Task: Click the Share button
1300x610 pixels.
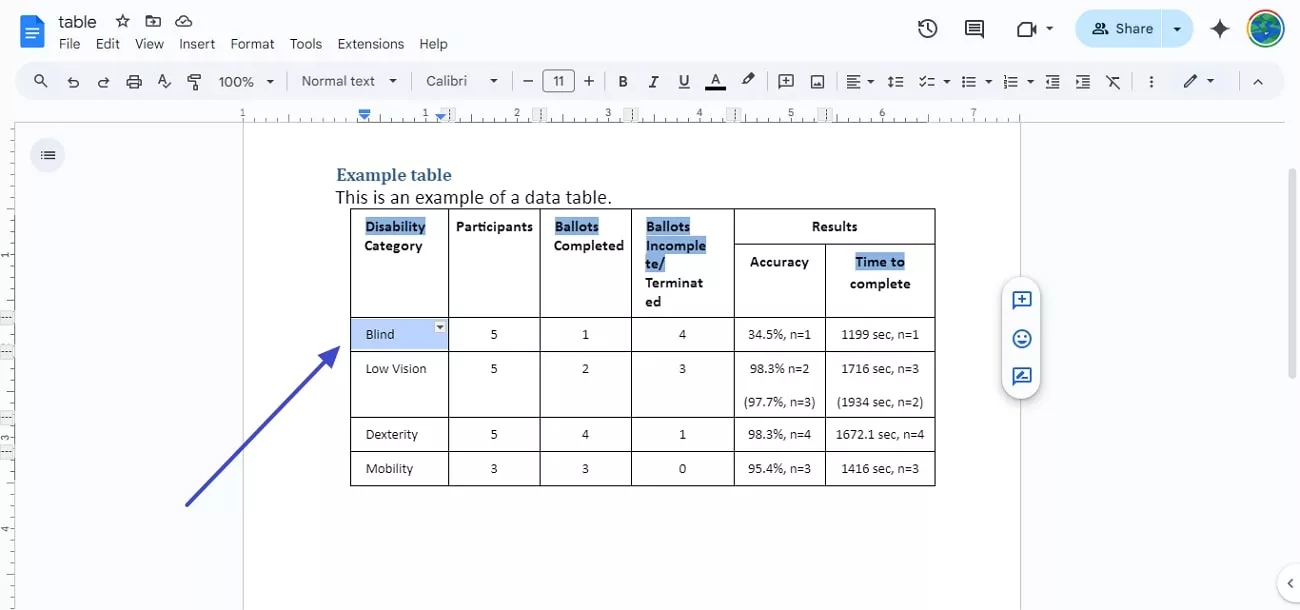Action: [x=1122, y=29]
